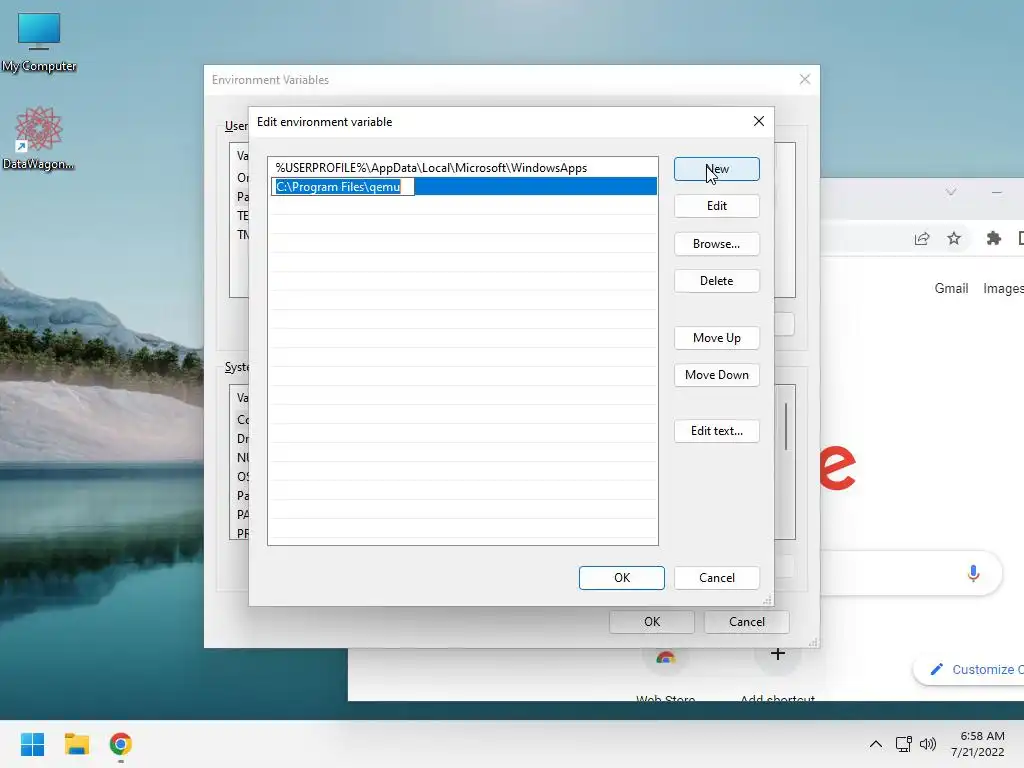Open the Browse... folder picker
1024x768 pixels.
click(716, 244)
